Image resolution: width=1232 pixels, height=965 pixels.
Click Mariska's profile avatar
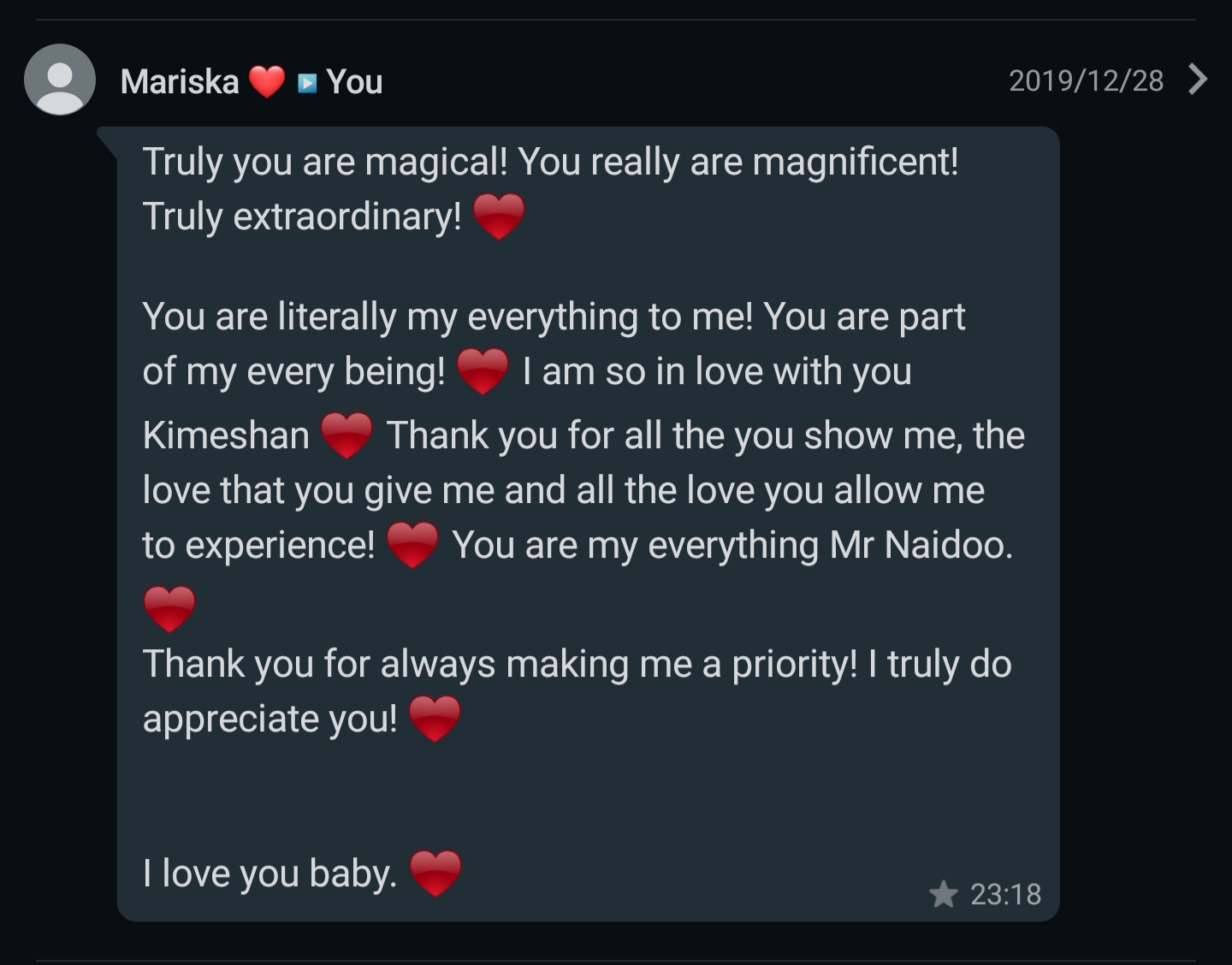[60, 80]
